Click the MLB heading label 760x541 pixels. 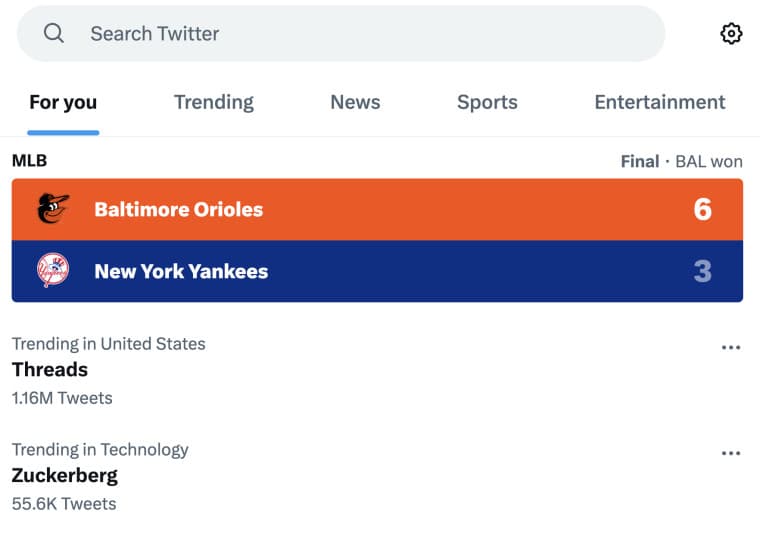point(29,160)
